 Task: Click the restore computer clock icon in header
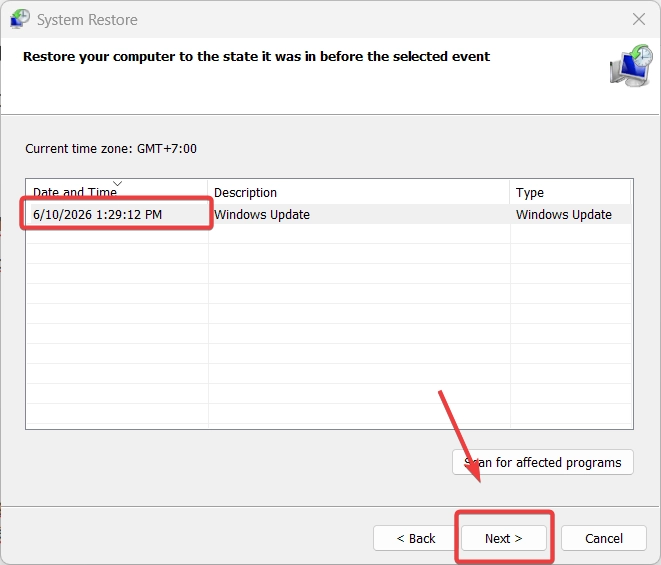click(x=631, y=65)
